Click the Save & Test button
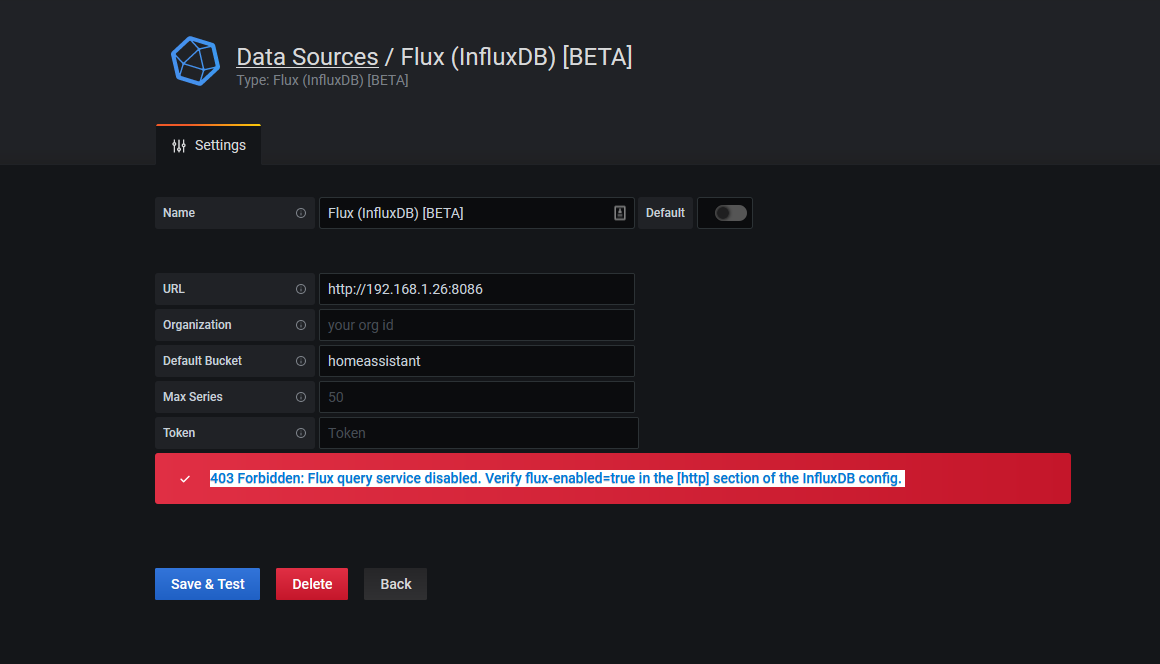Image resolution: width=1160 pixels, height=664 pixels. [207, 584]
